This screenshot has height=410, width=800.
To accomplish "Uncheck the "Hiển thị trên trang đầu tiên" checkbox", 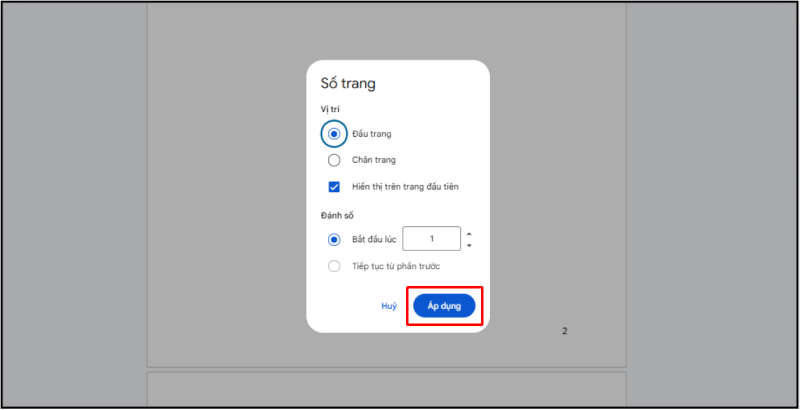I will tap(334, 186).
